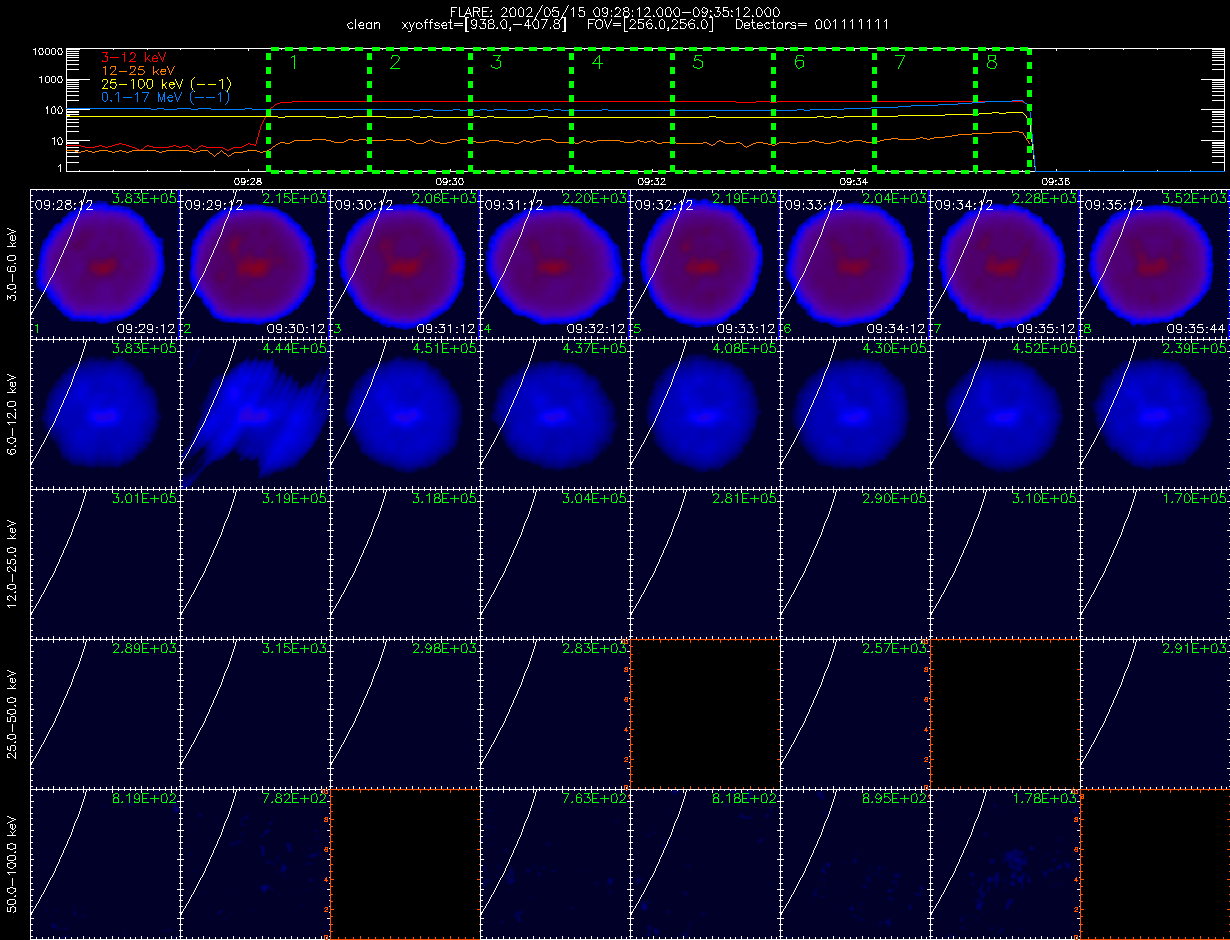Click the '3.15E+03' peak value label

click(295, 649)
